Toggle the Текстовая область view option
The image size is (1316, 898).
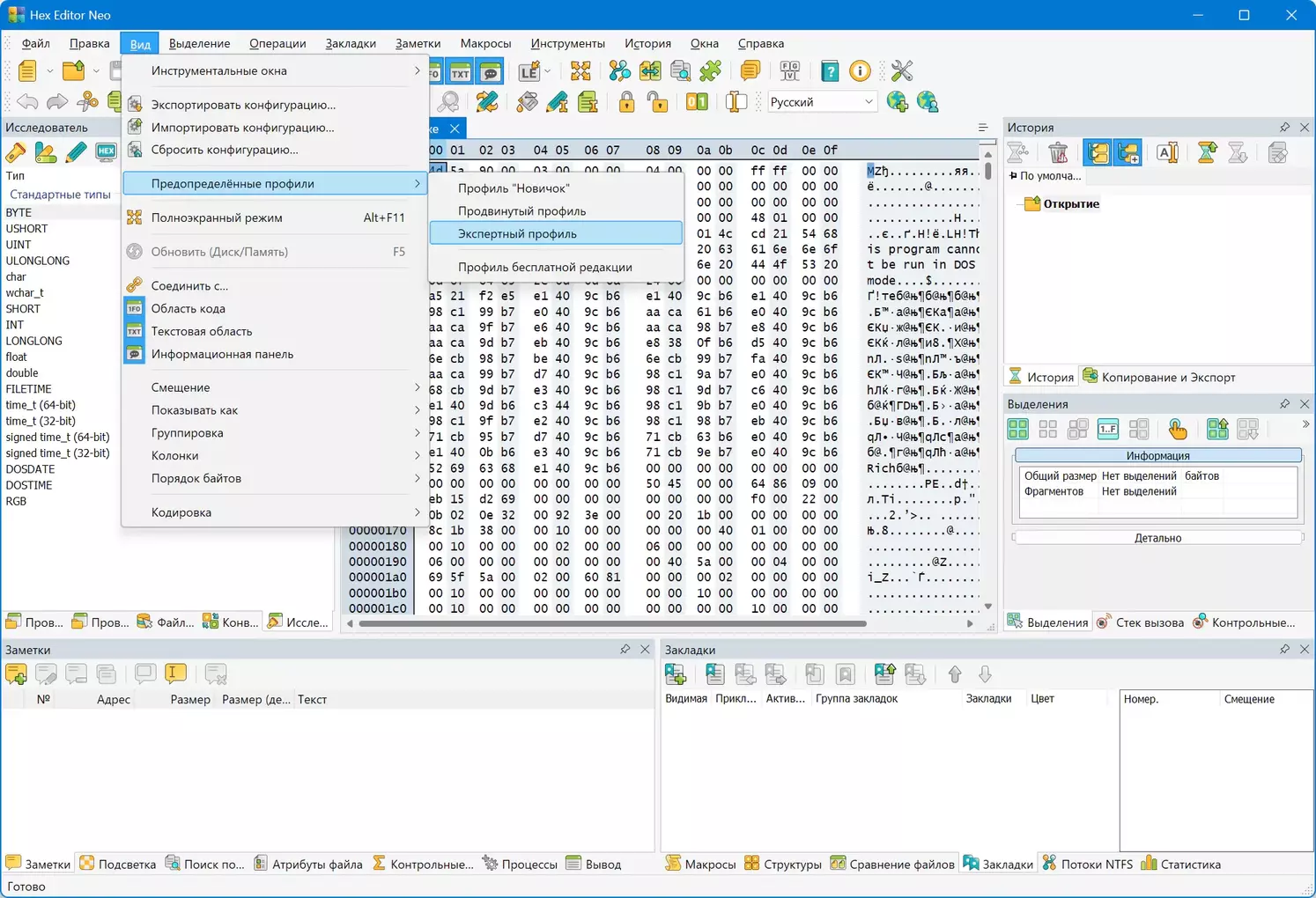pos(201,331)
